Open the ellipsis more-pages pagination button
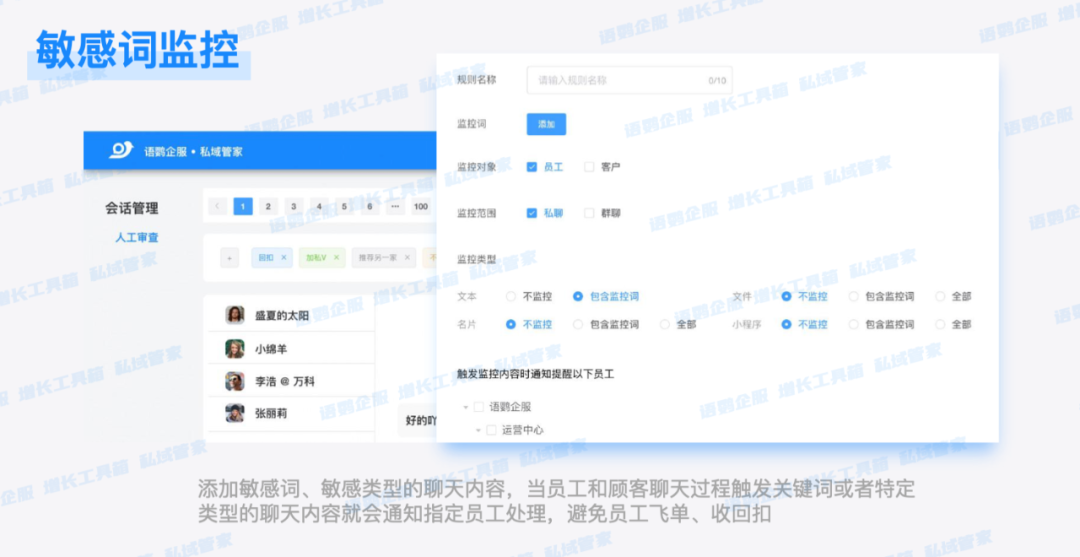 [x=394, y=207]
